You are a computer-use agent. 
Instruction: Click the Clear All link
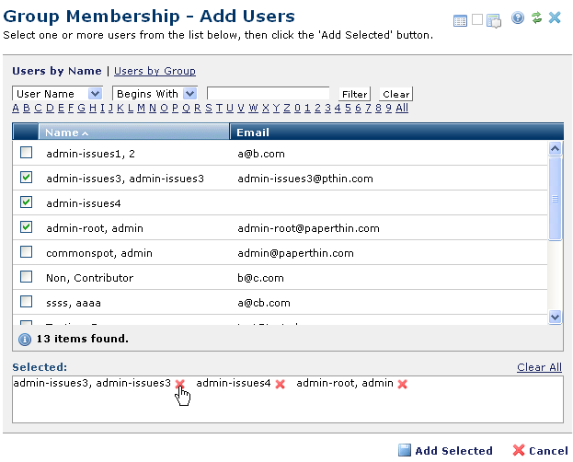pos(539,367)
